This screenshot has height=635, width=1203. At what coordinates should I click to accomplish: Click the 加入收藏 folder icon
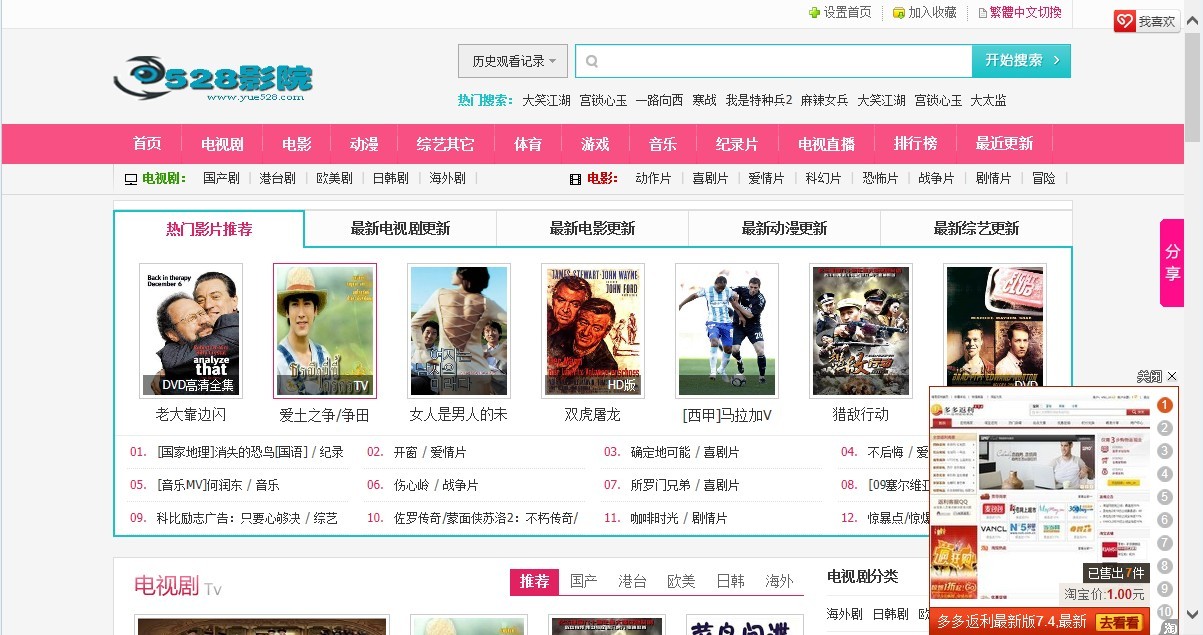(x=899, y=14)
